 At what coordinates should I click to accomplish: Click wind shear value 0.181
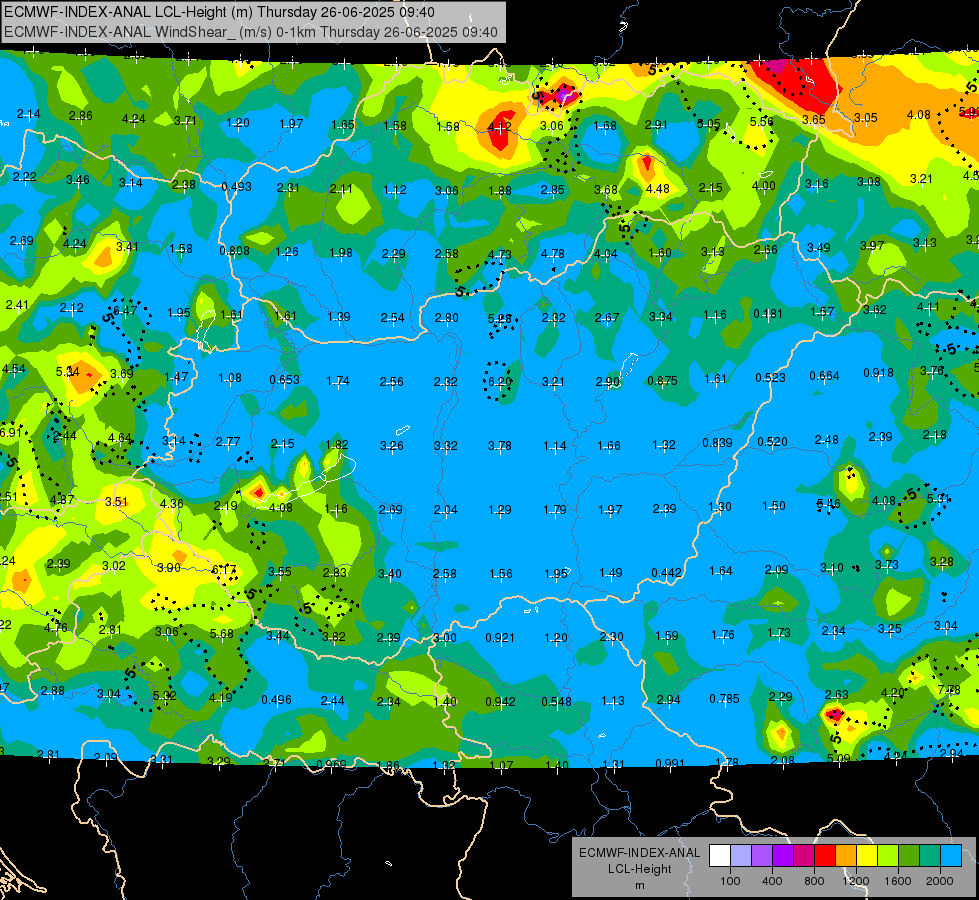pyautogui.click(x=768, y=313)
